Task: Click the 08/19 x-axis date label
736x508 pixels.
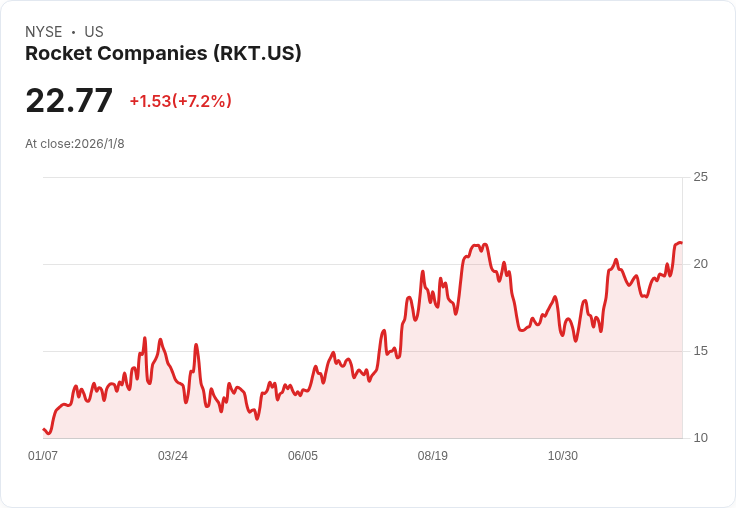Action: coord(433,455)
